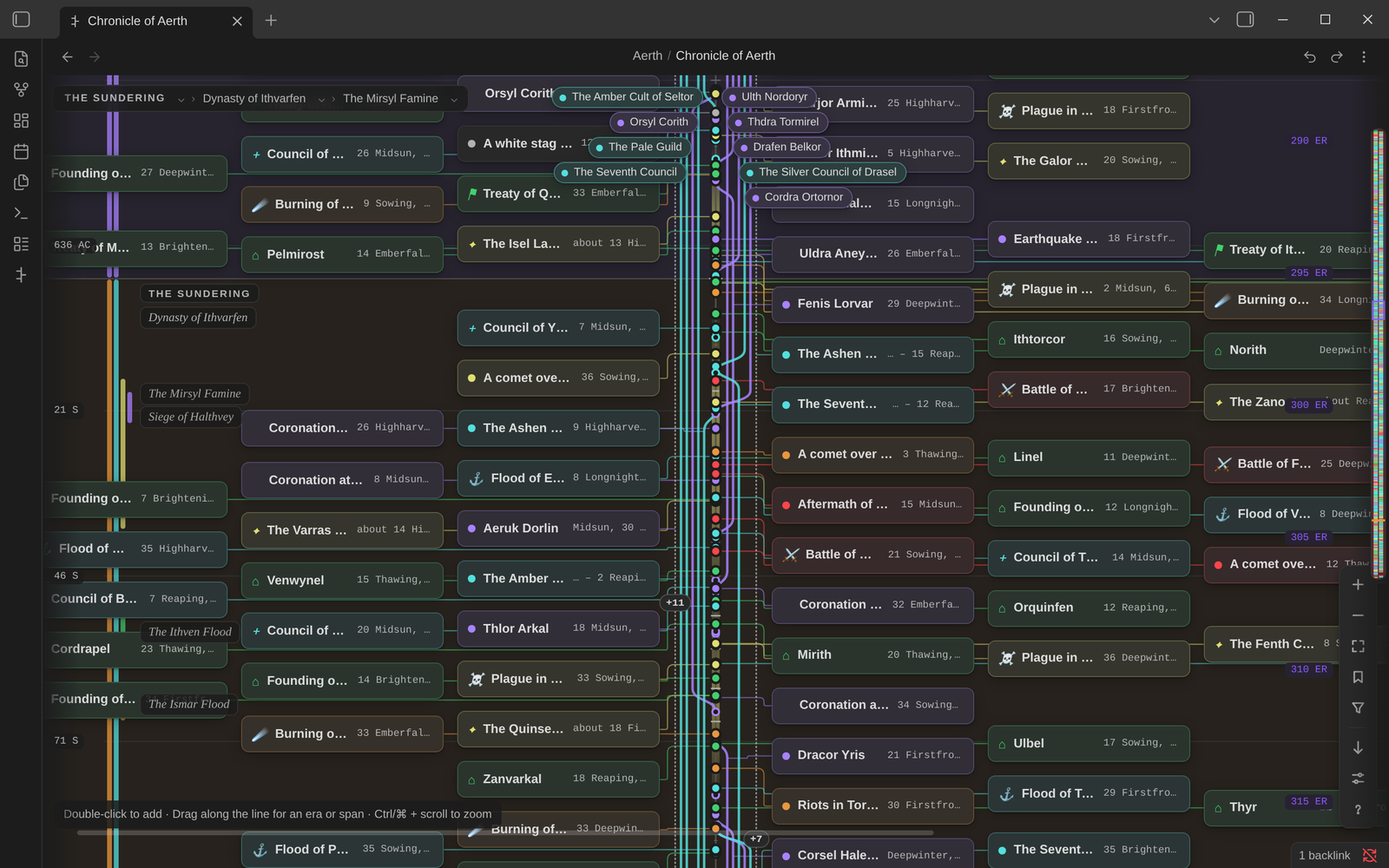Toggle the left sidebar panel
The height and width of the screenshot is (868, 1389).
pyautogui.click(x=22, y=19)
